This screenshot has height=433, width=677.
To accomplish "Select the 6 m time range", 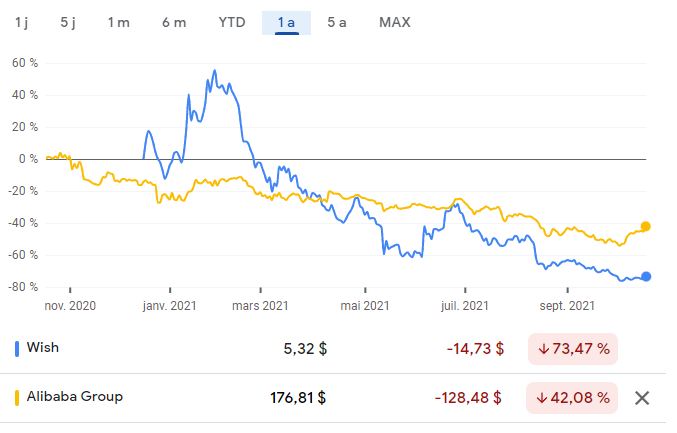I will [174, 22].
